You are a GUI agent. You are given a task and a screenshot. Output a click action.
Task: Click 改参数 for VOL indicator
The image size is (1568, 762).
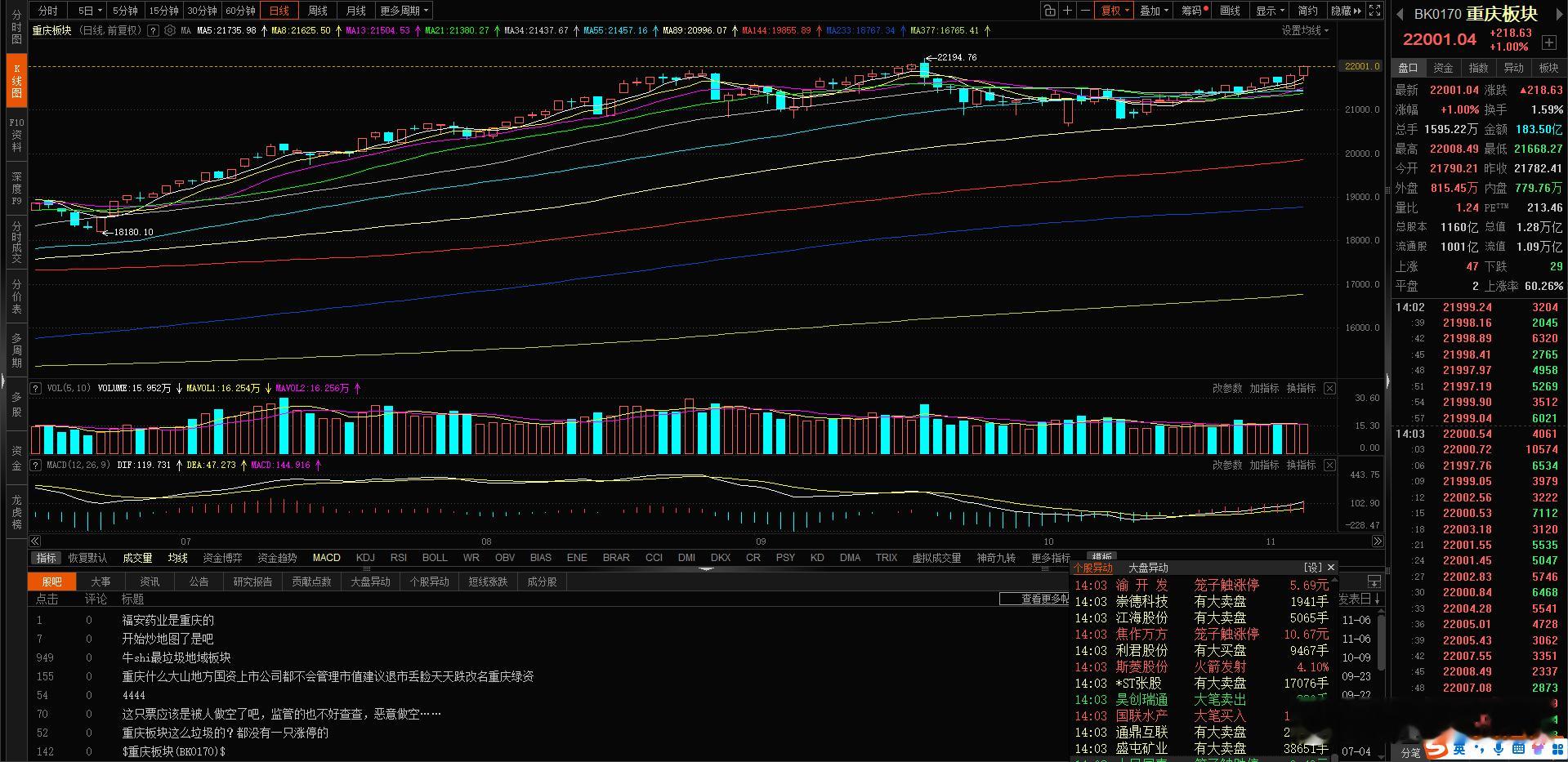pyautogui.click(x=1227, y=389)
